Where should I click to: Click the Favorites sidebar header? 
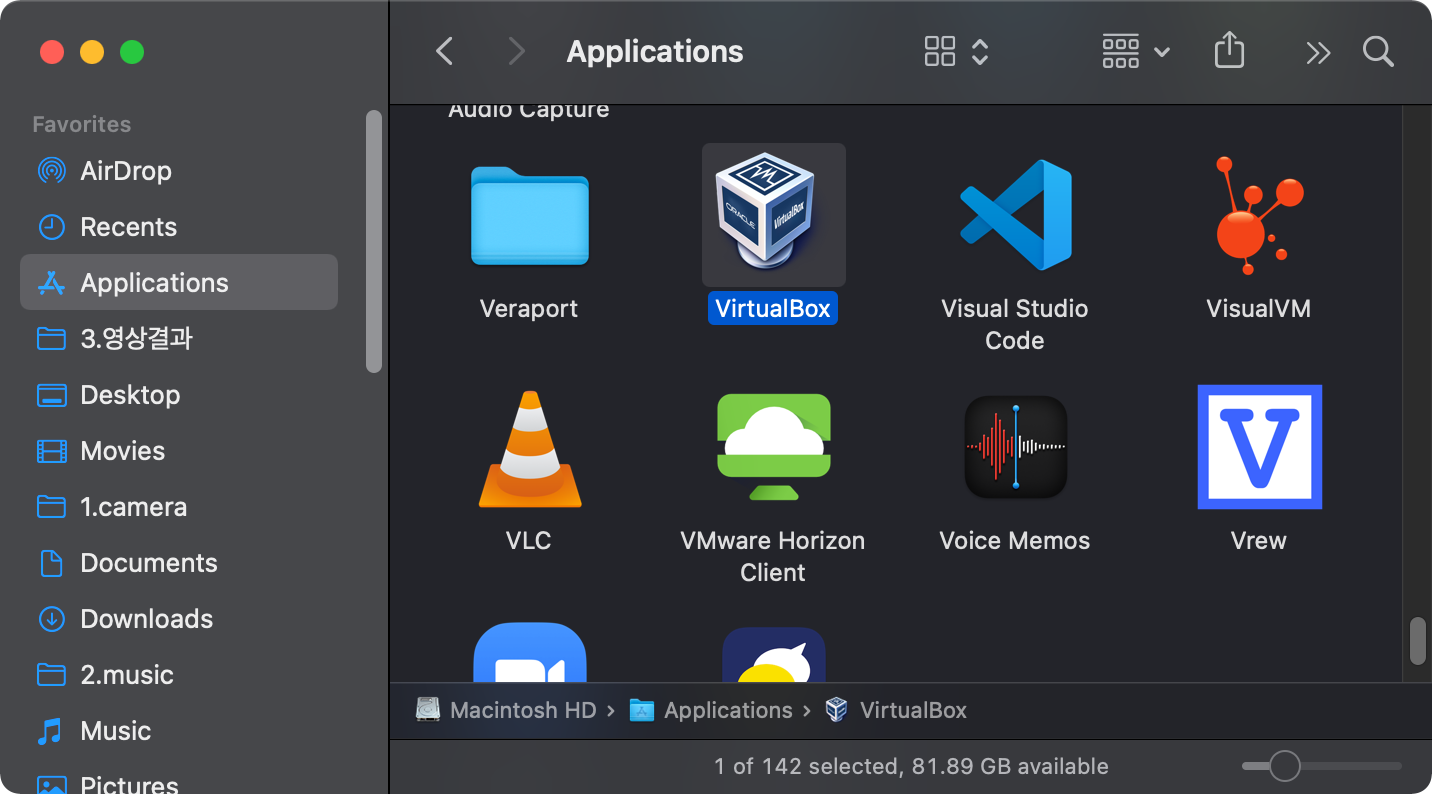(82, 124)
